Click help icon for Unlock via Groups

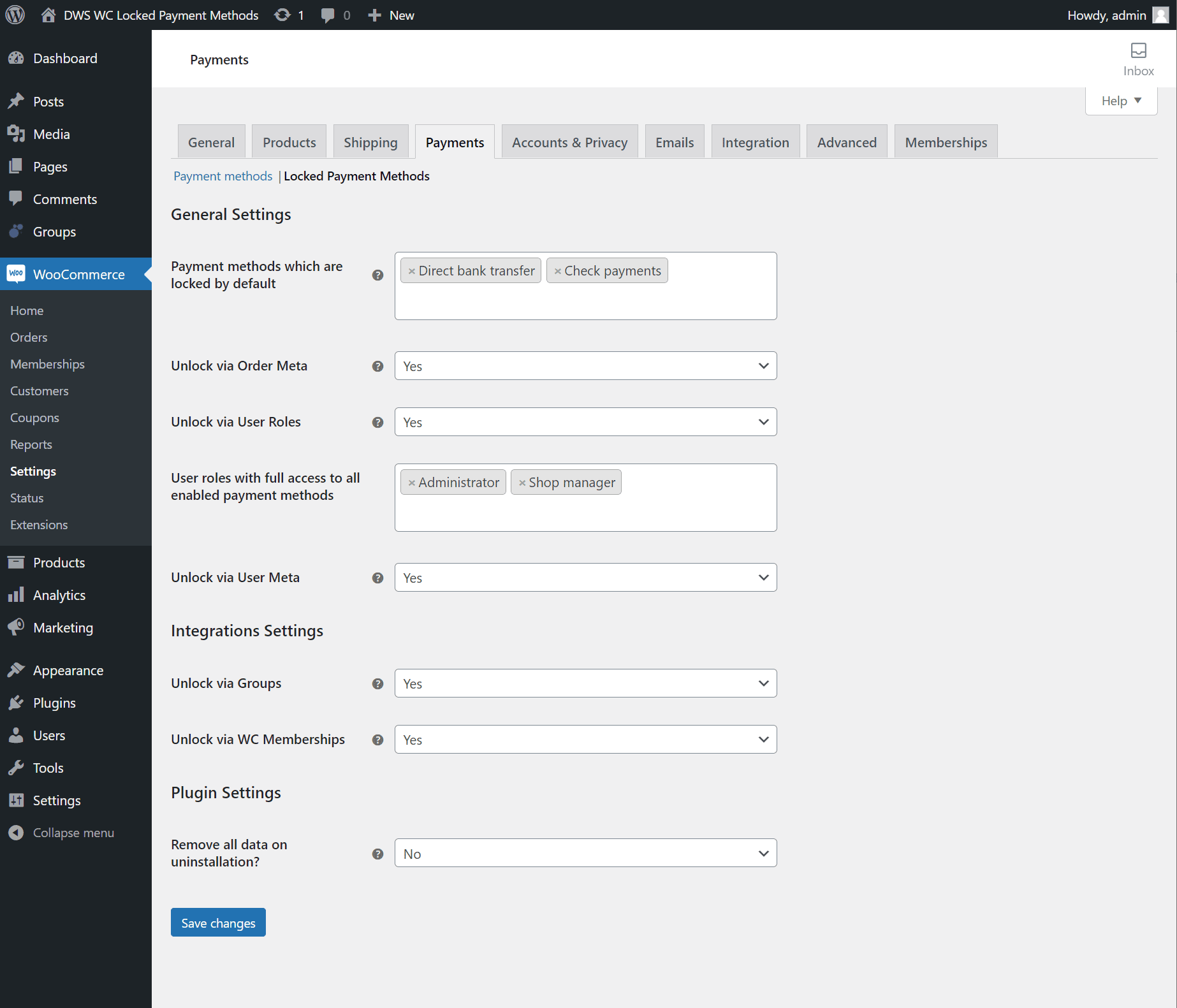[377, 683]
